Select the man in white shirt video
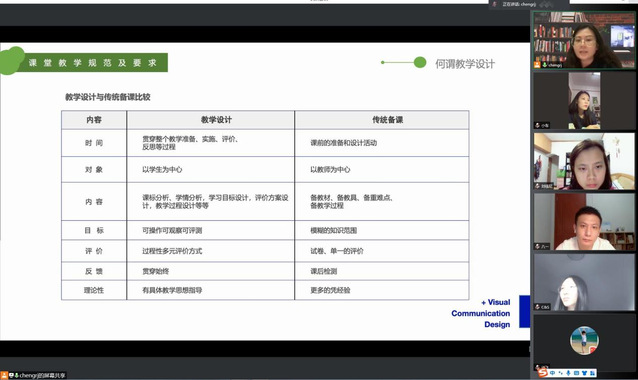638x380 pixels. tap(584, 222)
